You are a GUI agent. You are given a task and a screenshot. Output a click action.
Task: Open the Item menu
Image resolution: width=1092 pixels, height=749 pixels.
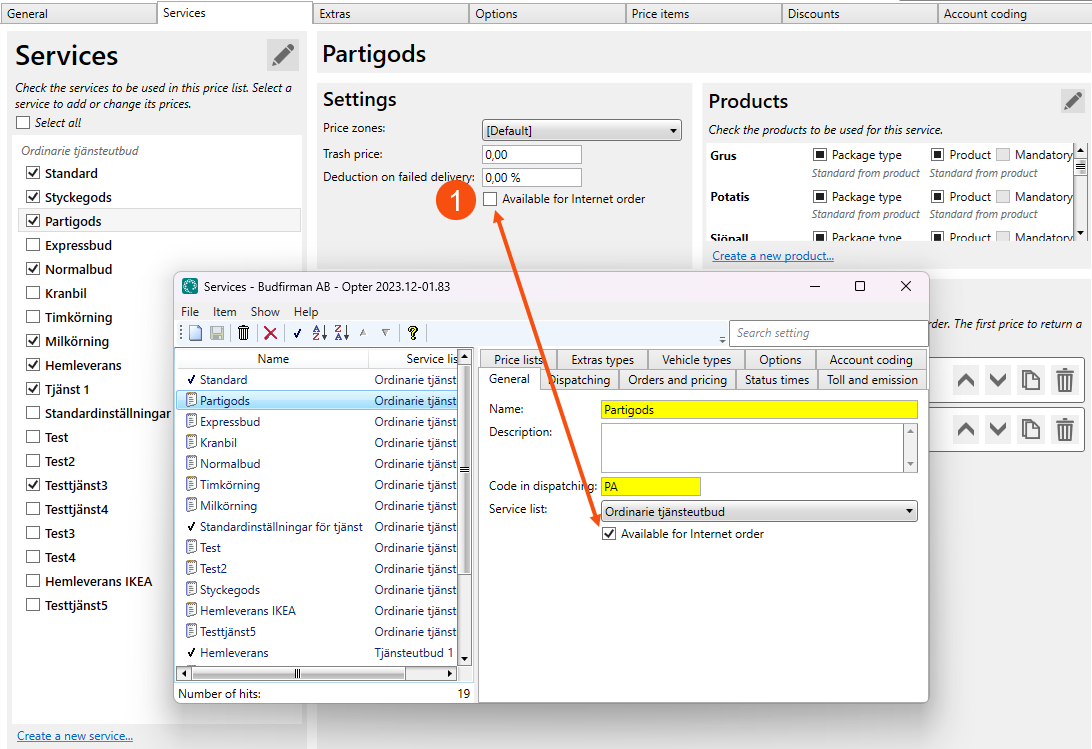(x=224, y=312)
